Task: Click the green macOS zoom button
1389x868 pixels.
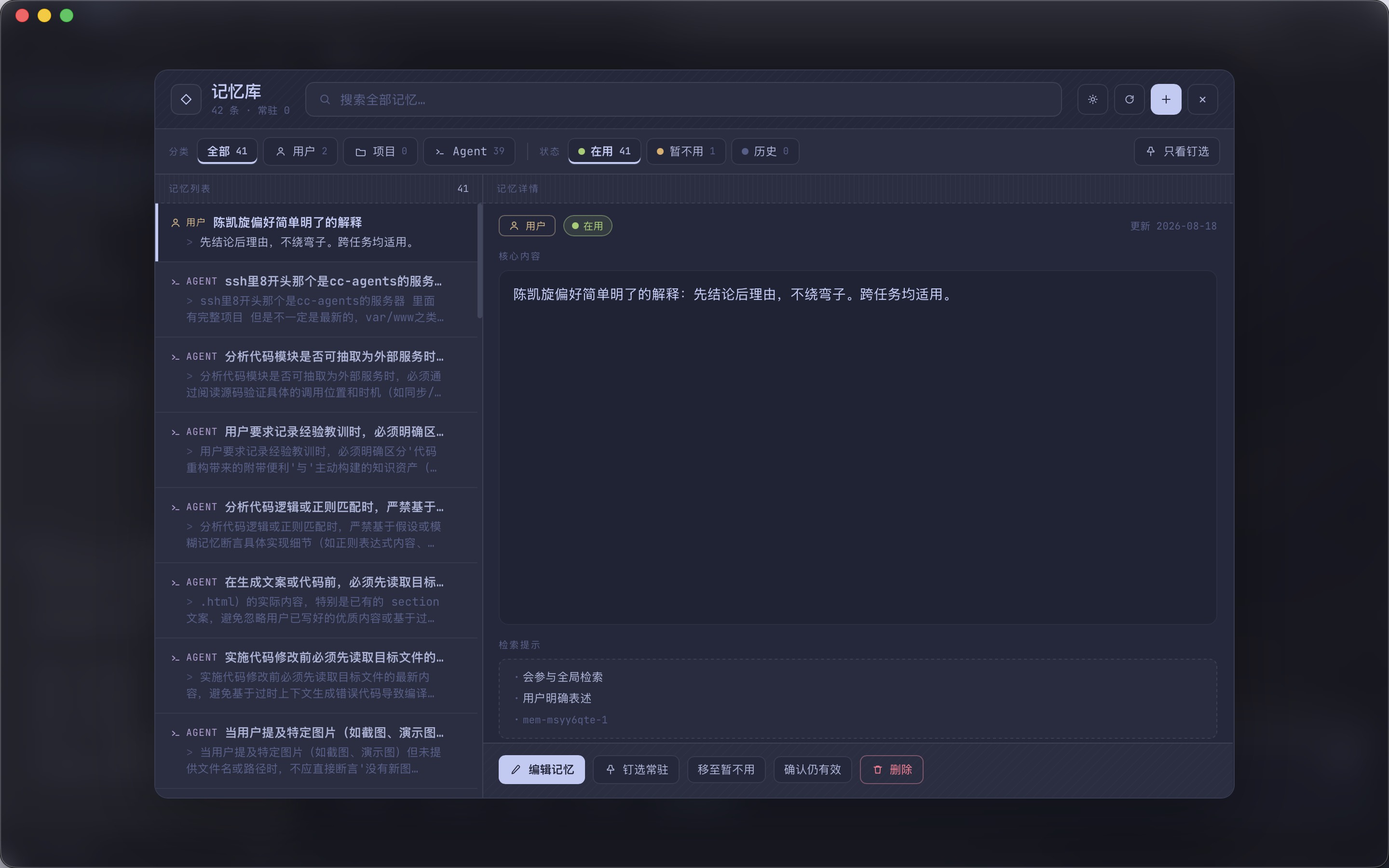Action: coord(67,15)
